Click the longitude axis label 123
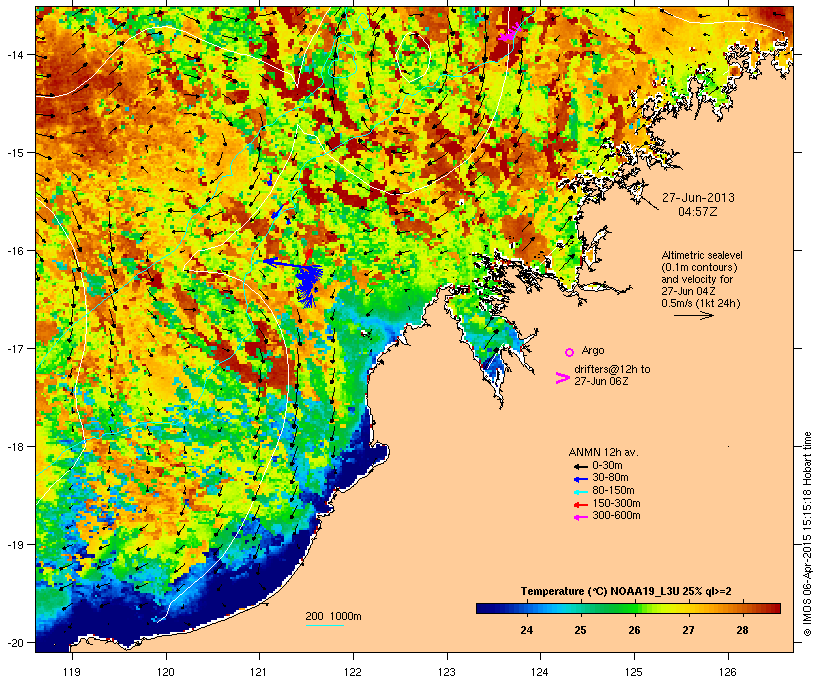820x680 pixels. (447, 672)
